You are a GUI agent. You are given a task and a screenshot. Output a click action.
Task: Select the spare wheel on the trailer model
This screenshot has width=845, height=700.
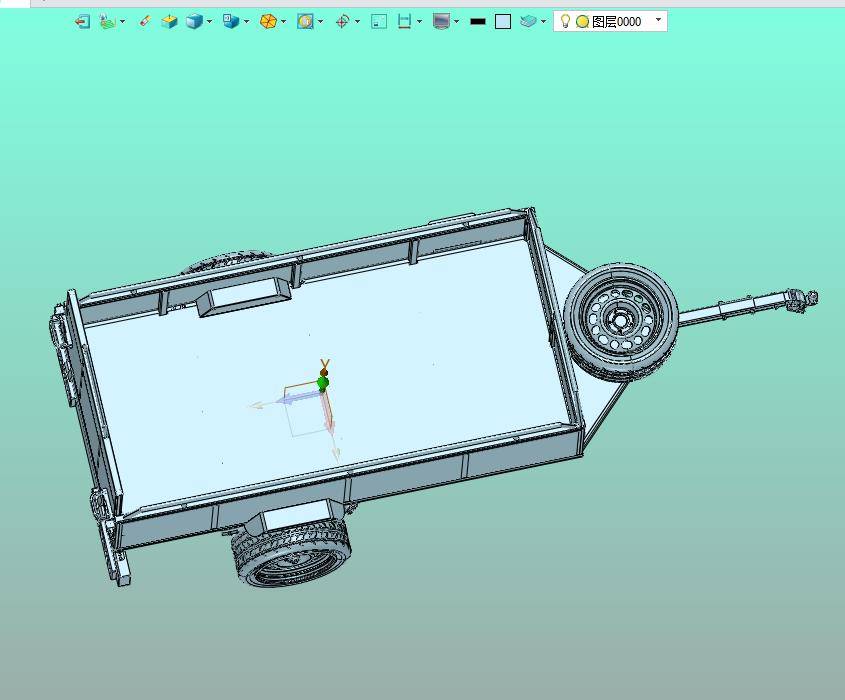click(x=620, y=320)
